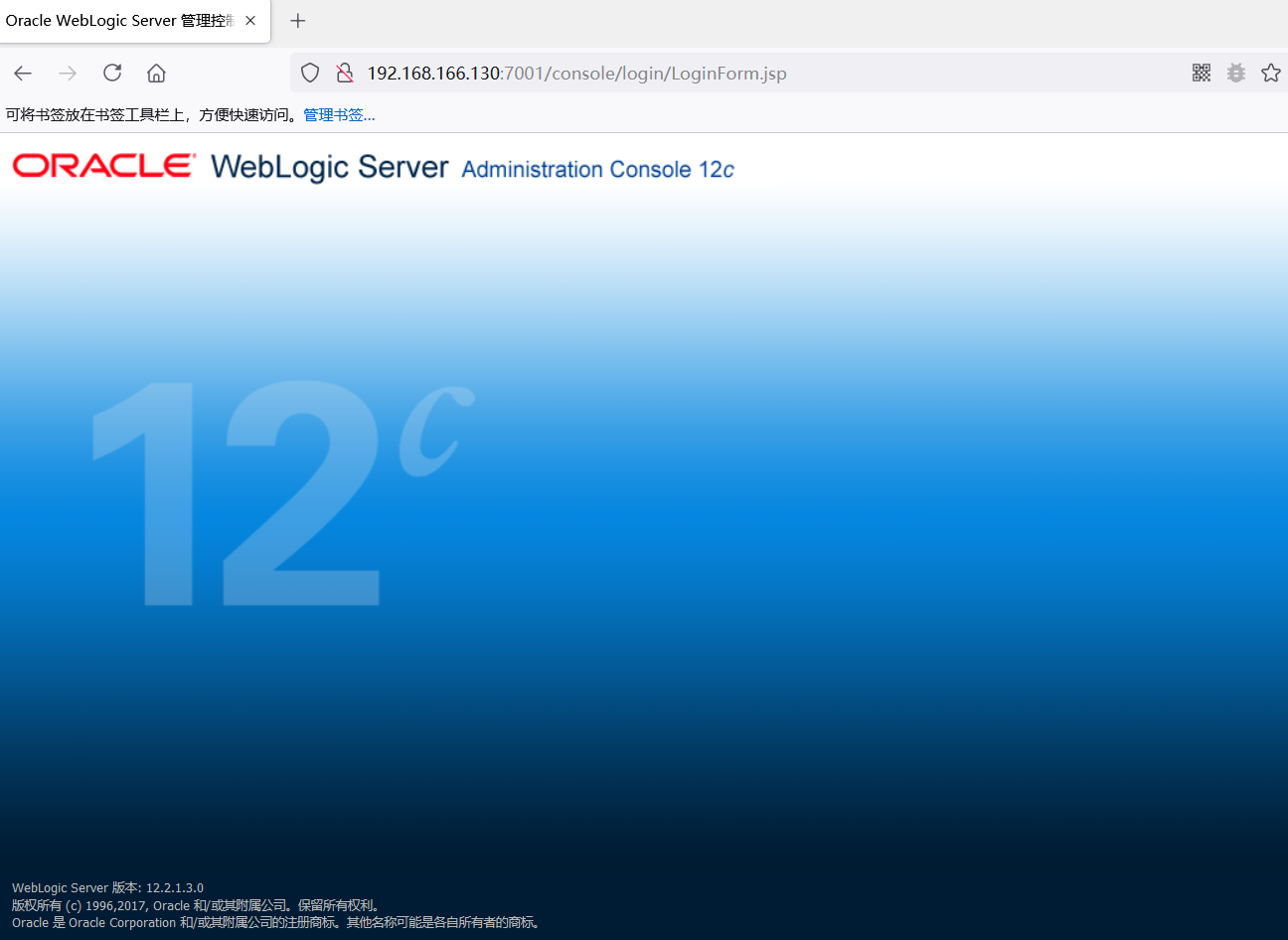1288x940 pixels.
Task: Click the ORACLE logo
Action: pos(104,165)
